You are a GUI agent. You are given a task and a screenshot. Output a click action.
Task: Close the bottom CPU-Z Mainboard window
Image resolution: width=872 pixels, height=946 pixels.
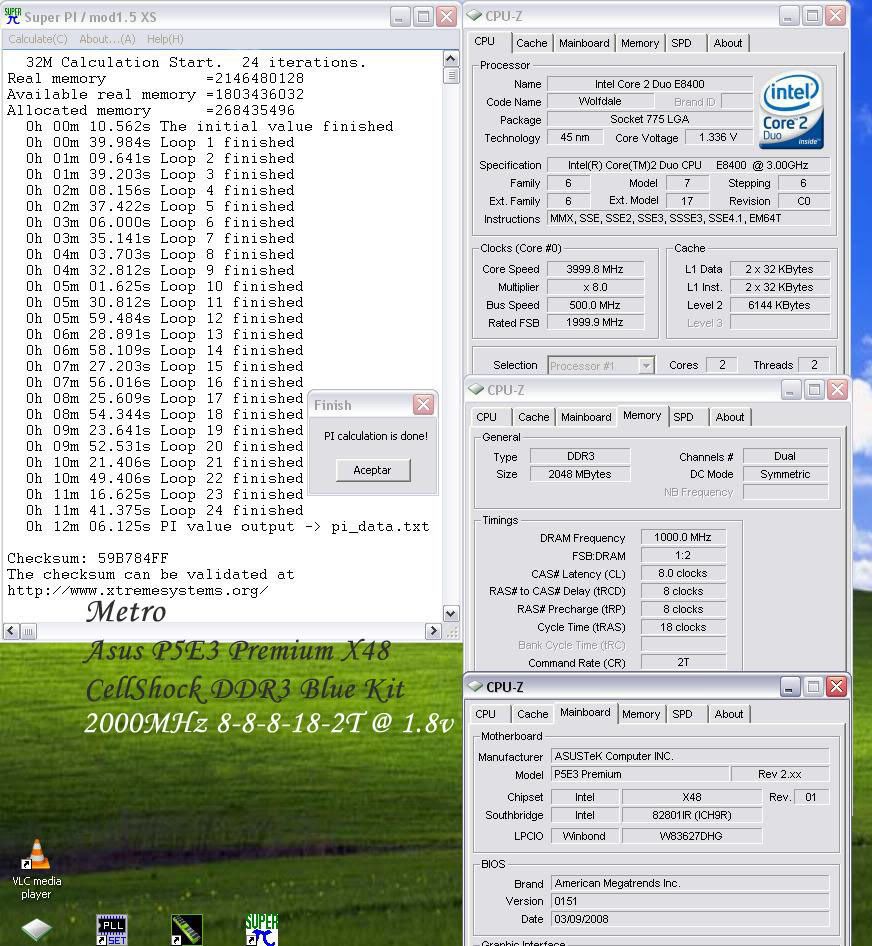[836, 687]
